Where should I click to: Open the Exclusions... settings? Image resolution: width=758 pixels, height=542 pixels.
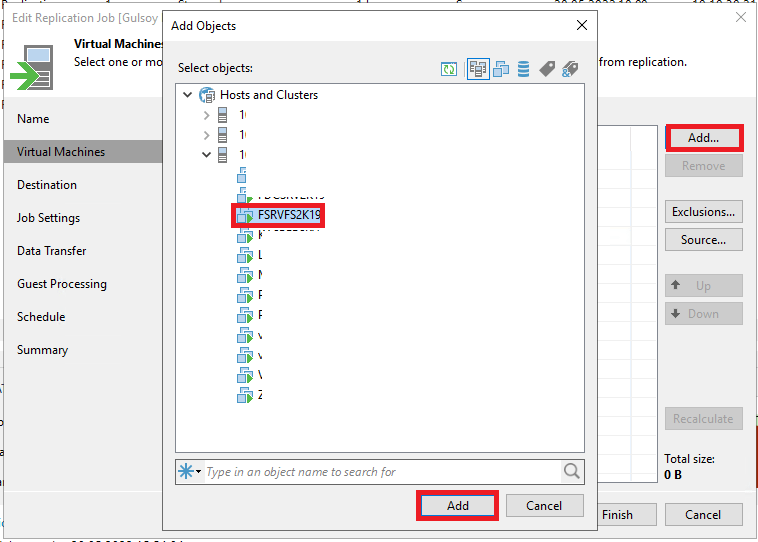703,212
